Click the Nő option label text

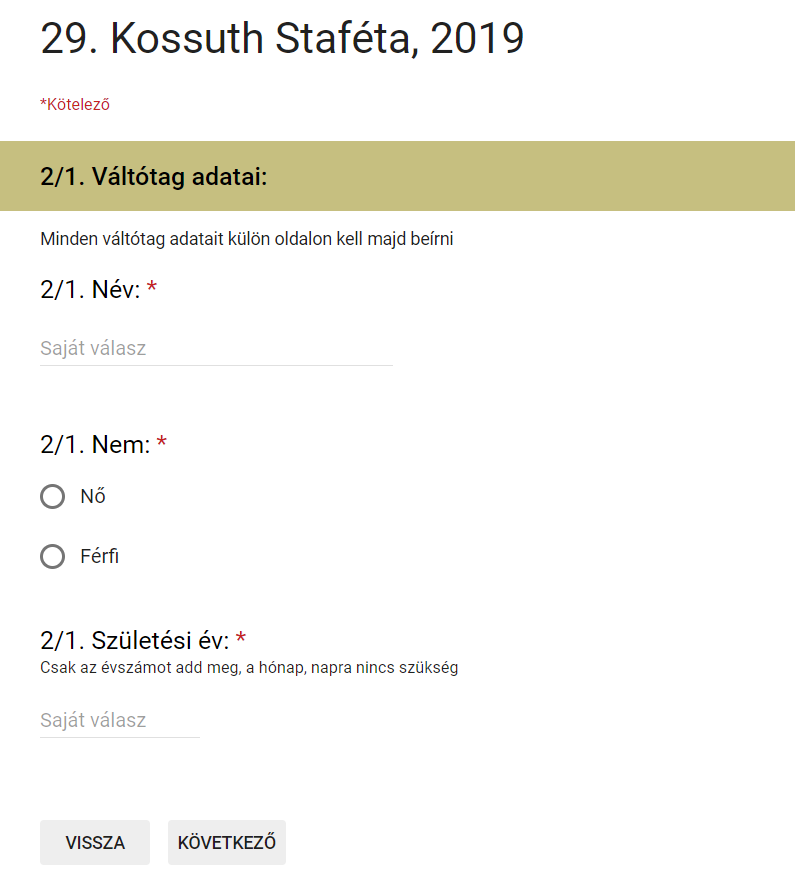(x=93, y=496)
